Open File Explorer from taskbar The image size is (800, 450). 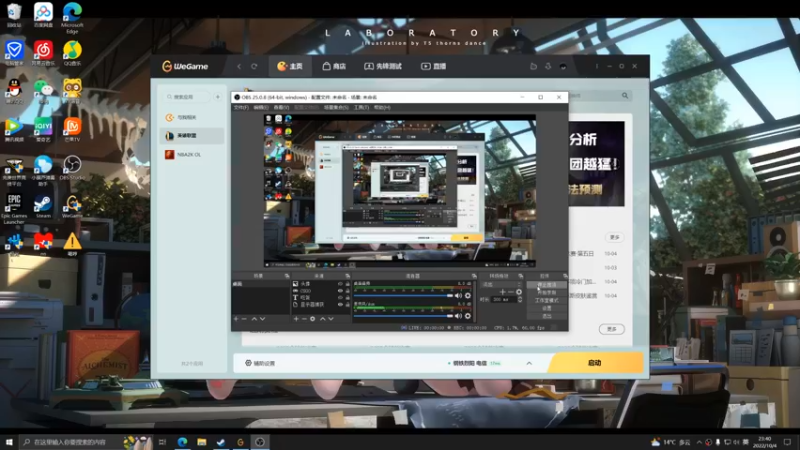coord(202,442)
